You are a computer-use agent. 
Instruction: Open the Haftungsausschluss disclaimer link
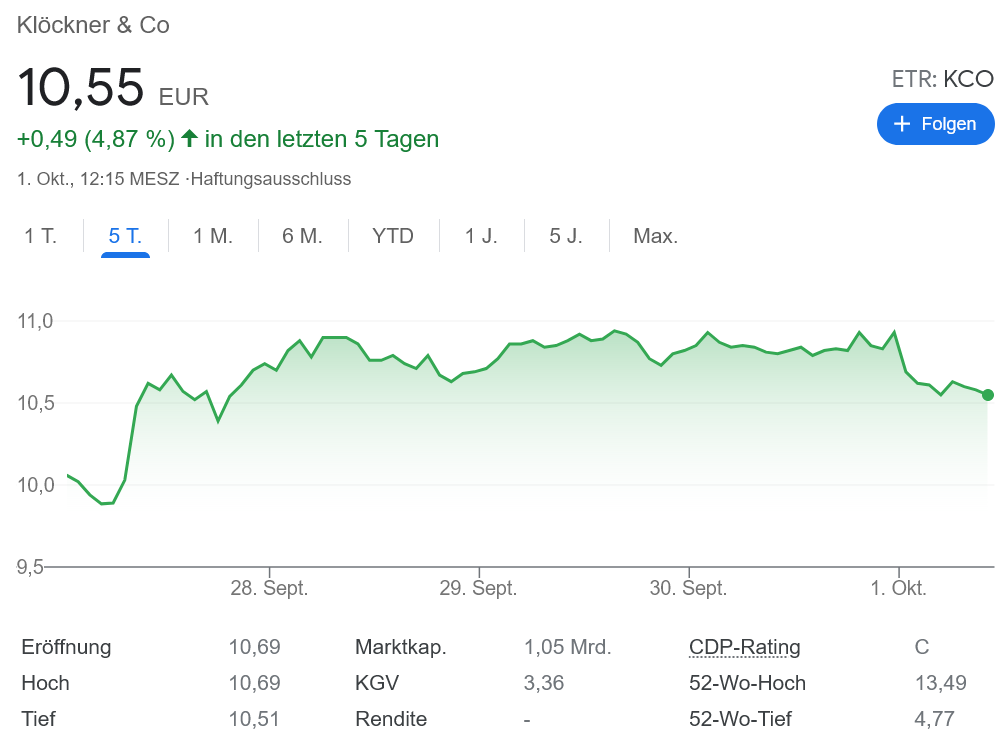click(x=270, y=180)
